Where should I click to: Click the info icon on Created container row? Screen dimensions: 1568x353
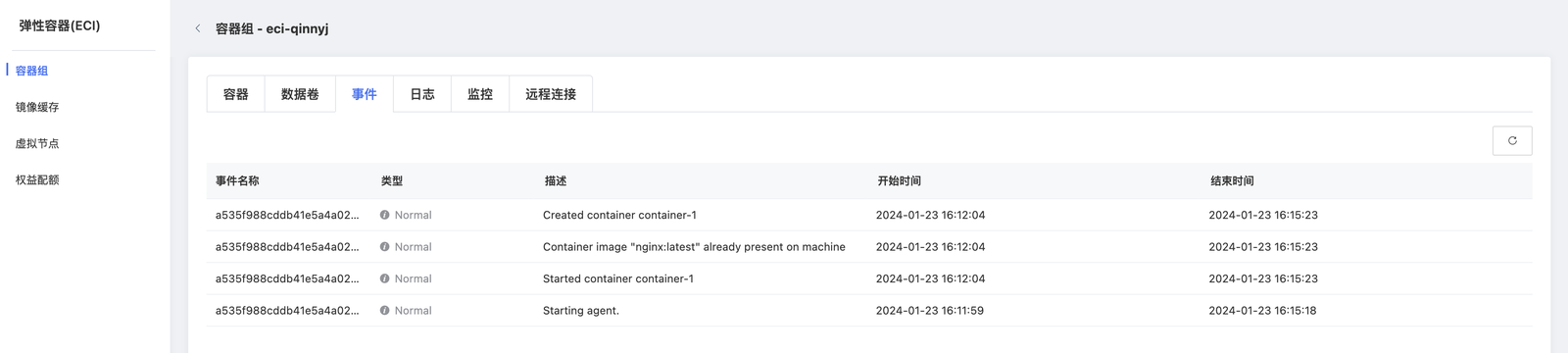click(x=384, y=215)
